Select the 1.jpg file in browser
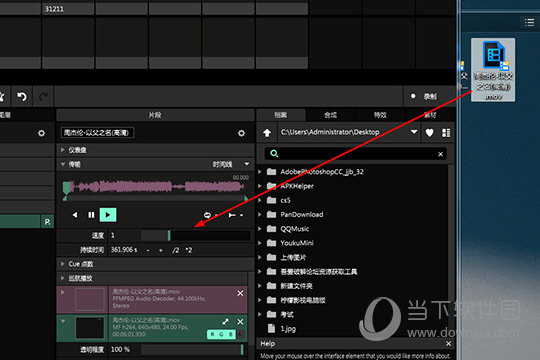The image size is (540, 360). 288,329
